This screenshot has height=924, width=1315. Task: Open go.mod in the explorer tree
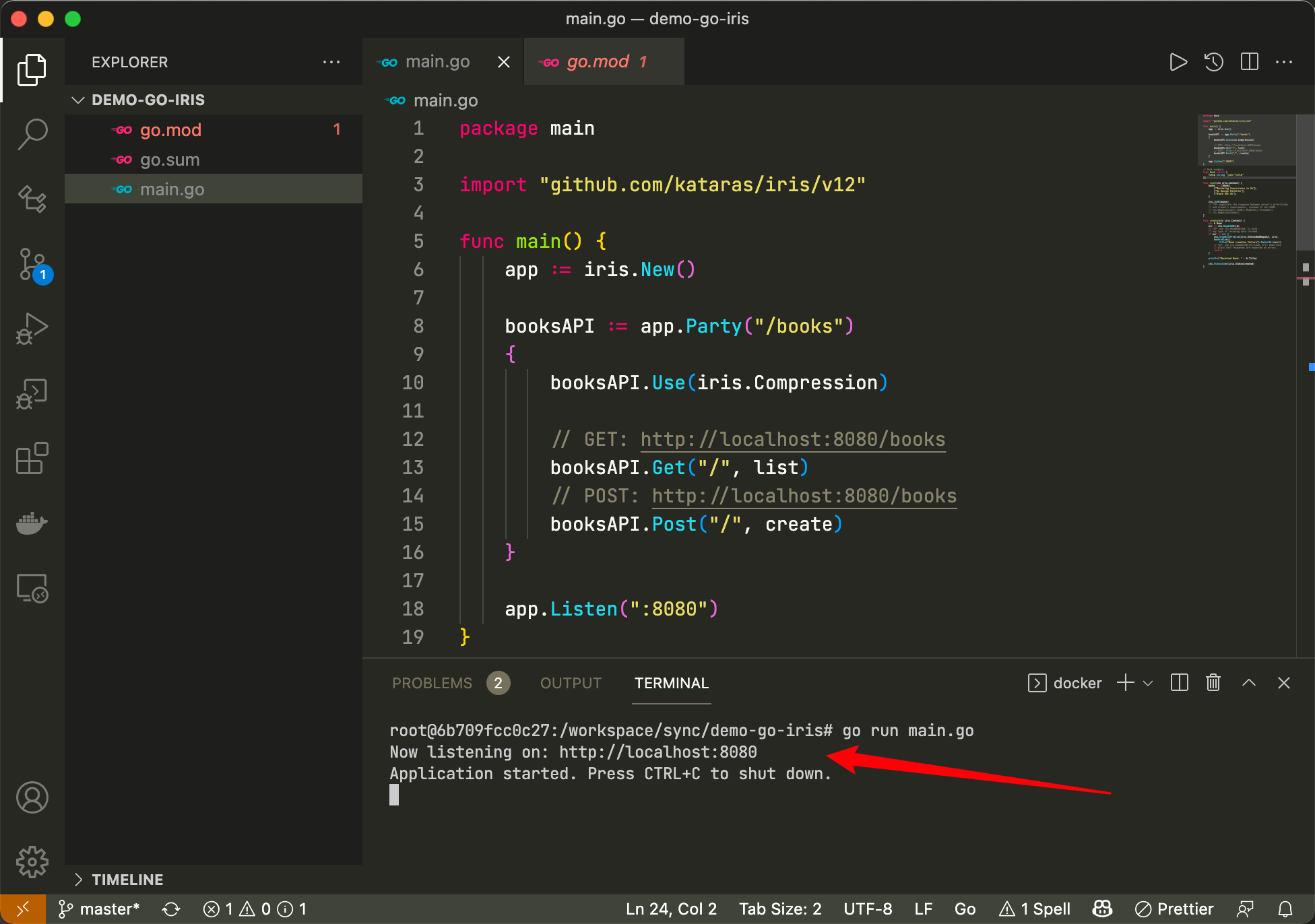[x=214, y=130]
